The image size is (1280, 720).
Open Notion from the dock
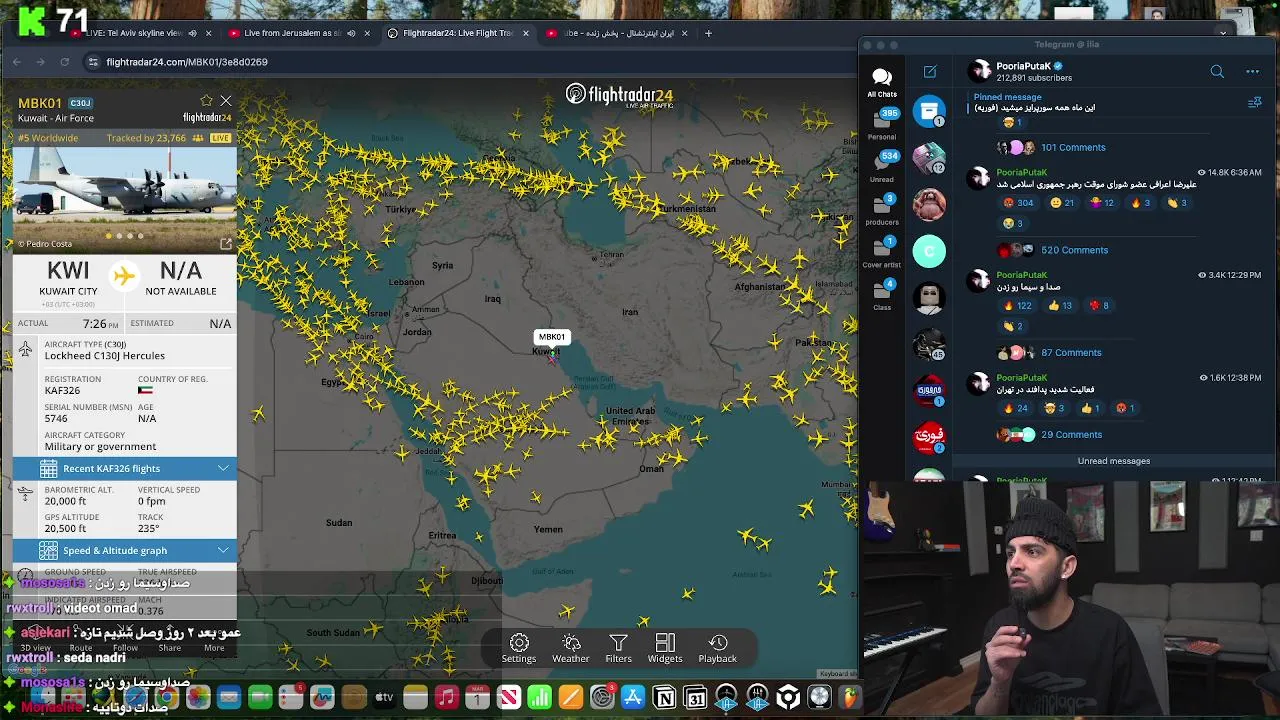pyautogui.click(x=664, y=697)
